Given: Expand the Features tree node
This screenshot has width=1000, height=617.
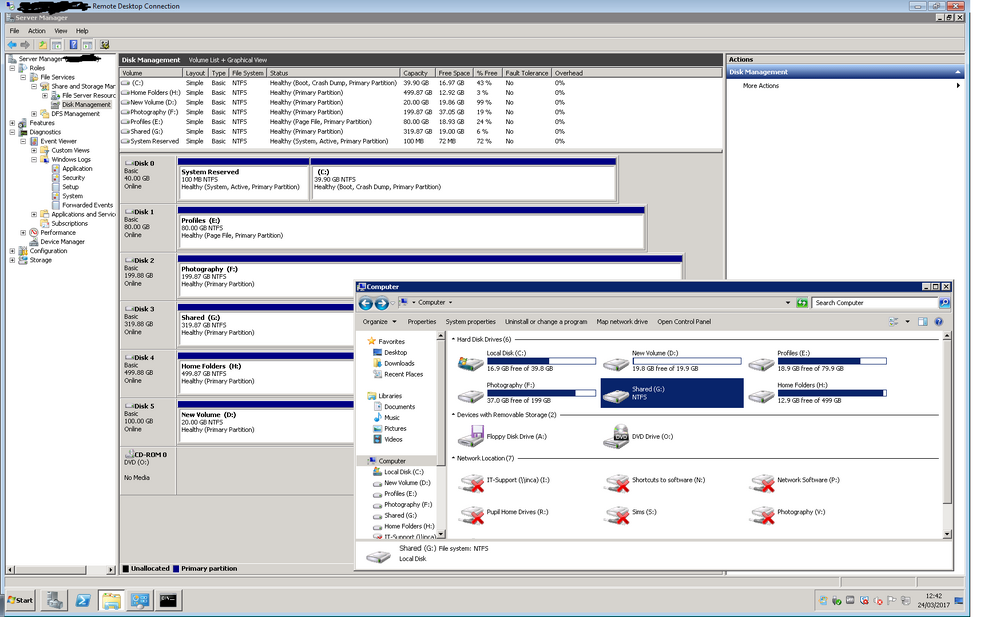Looking at the screenshot, I should [x=12, y=123].
